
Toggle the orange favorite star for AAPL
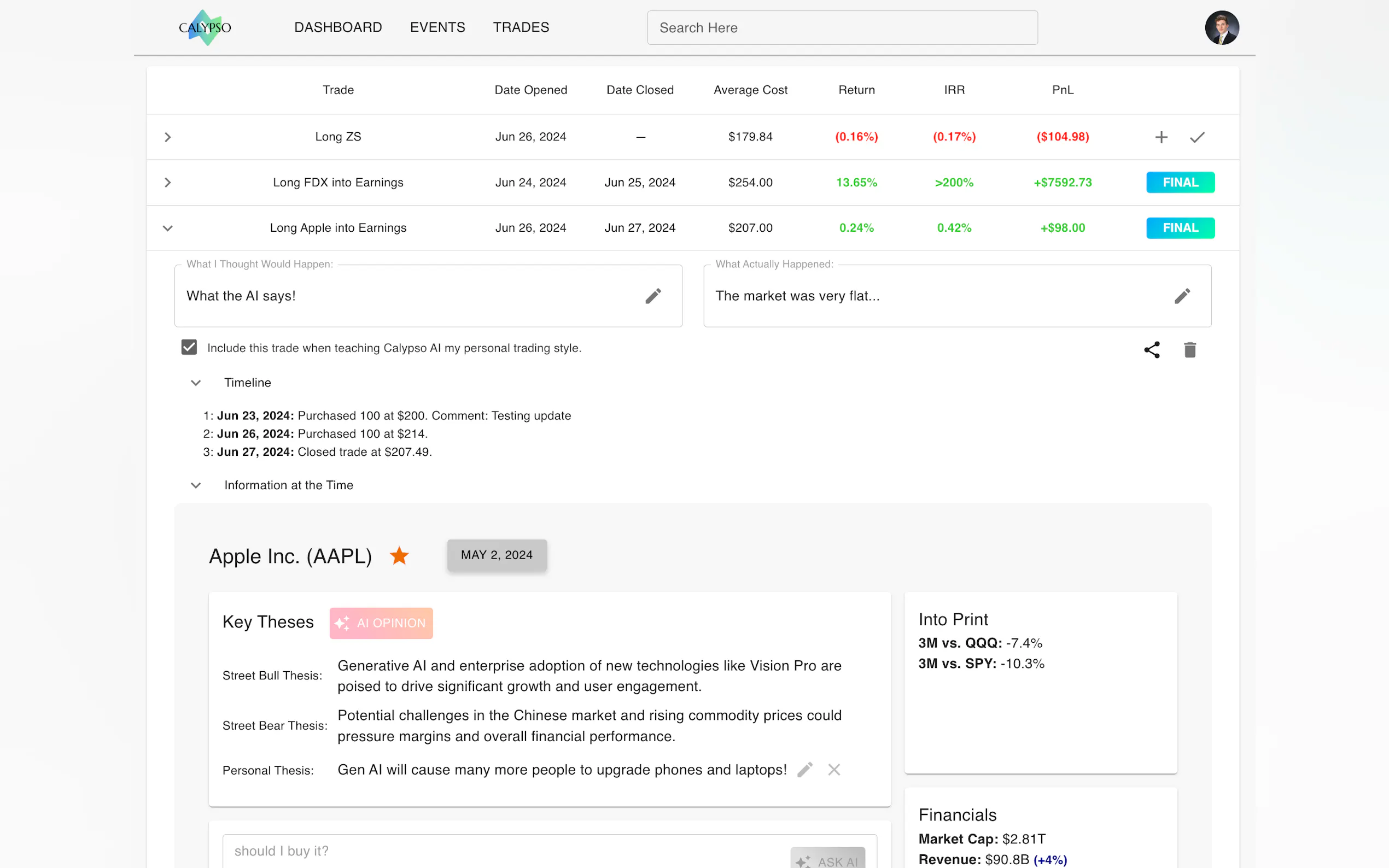click(399, 556)
